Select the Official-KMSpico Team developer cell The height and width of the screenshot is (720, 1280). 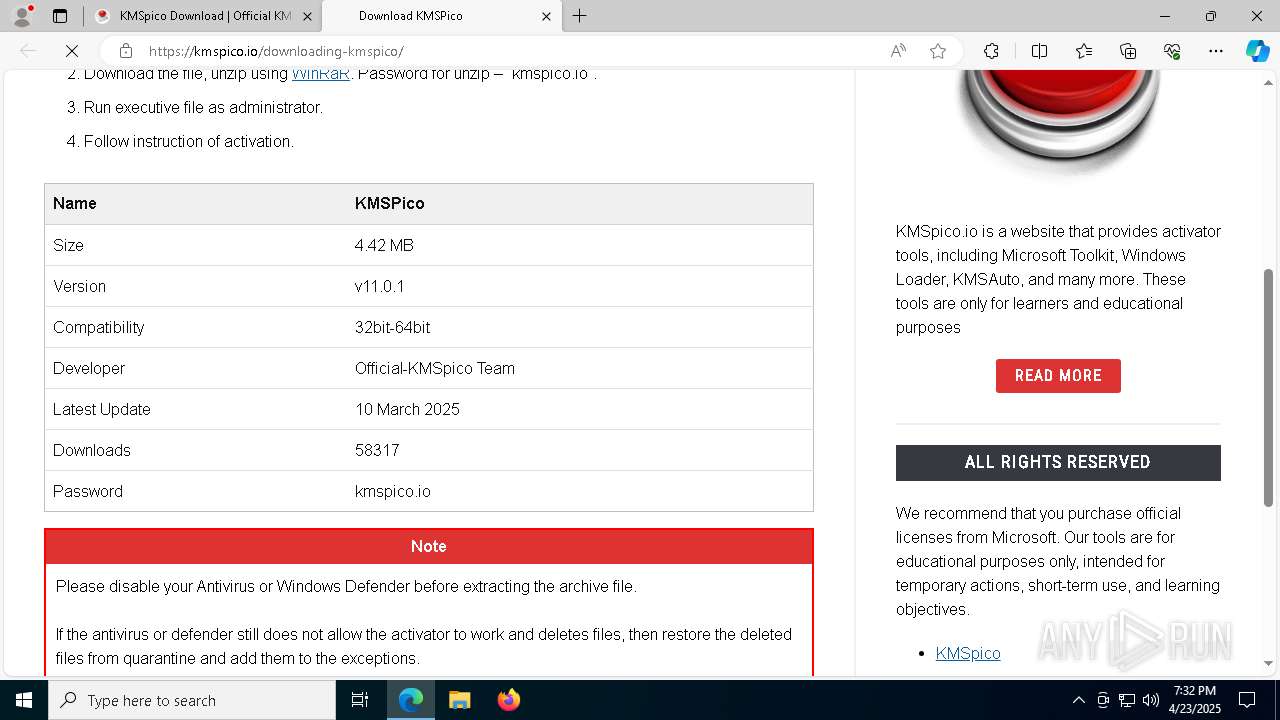pos(435,368)
